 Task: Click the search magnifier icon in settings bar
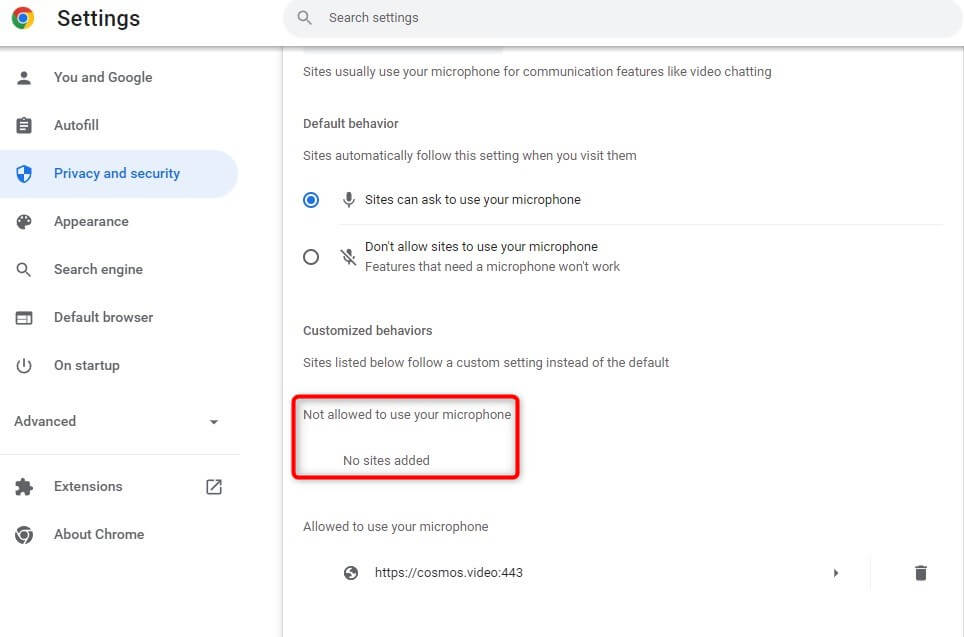(x=305, y=18)
